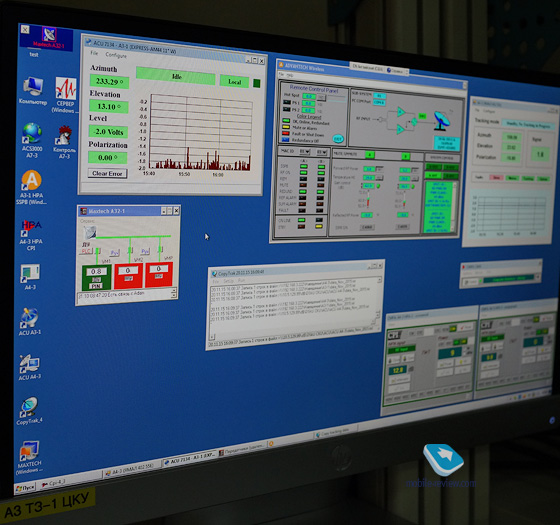This screenshot has height=525, width=560.
Task: Open the Пуск start button
Action: click(x=25, y=487)
